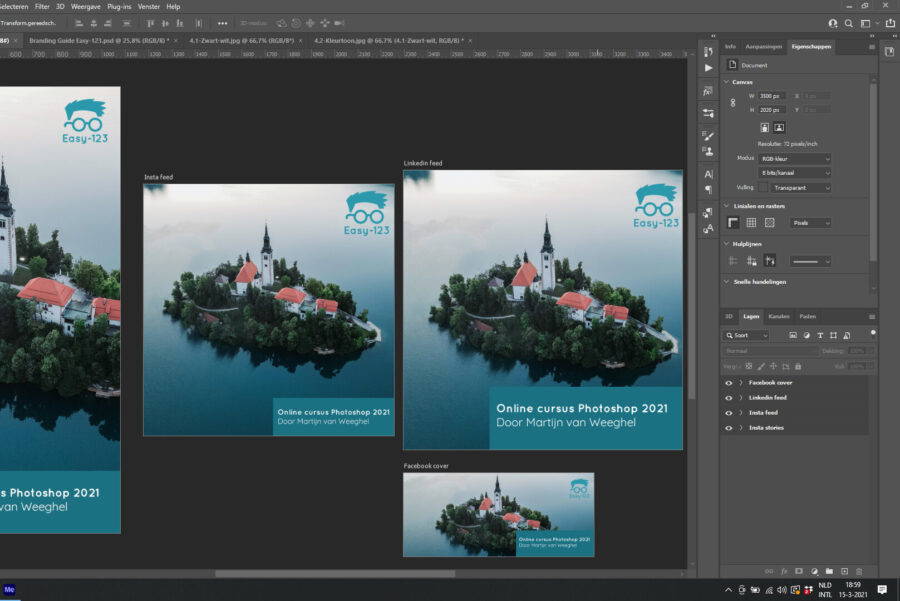This screenshot has height=601, width=900.
Task: Filter layers by type layers (T icon)
Action: (820, 335)
